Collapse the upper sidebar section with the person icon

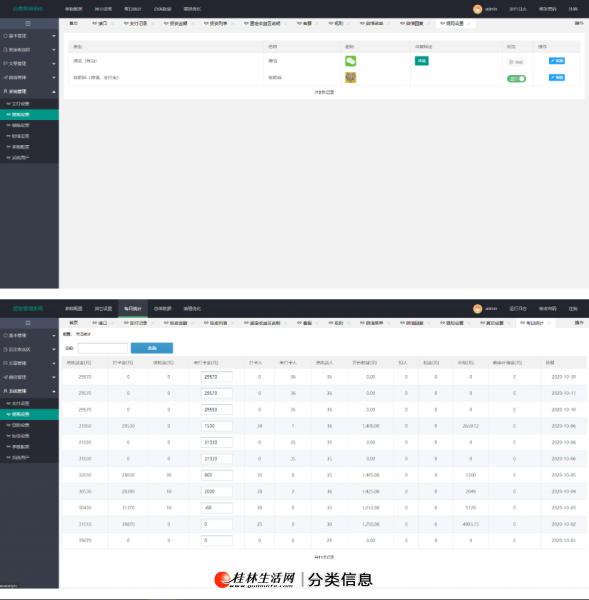[x=29, y=91]
